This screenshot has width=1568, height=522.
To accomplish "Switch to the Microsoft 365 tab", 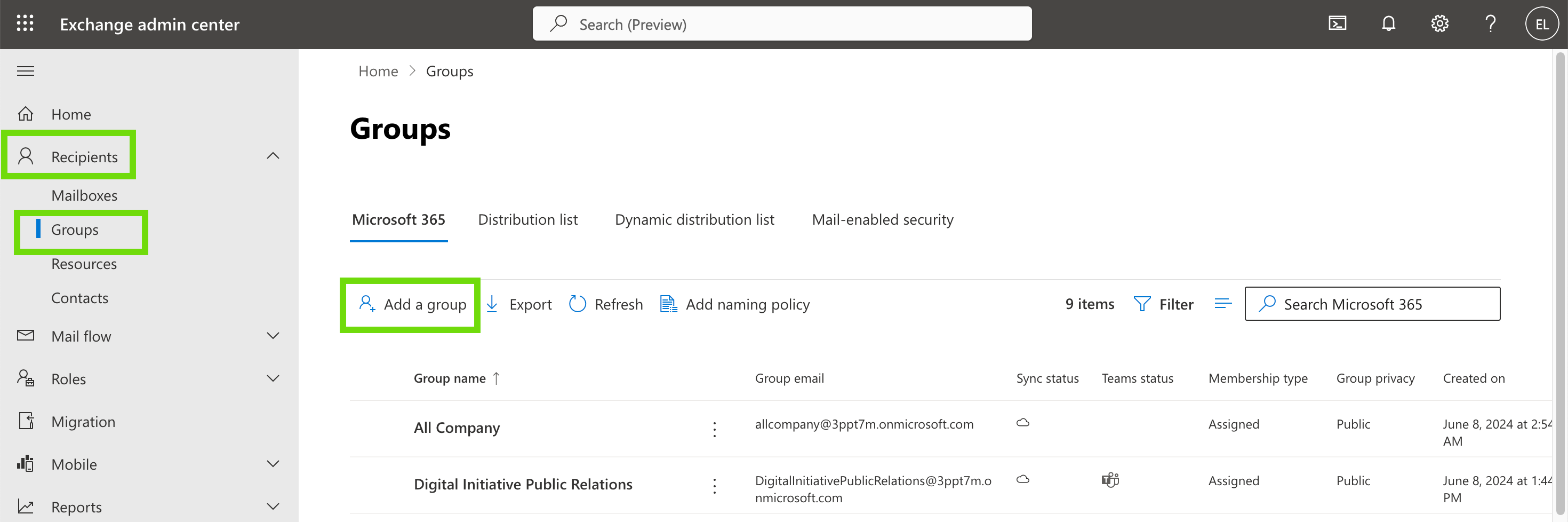I will coord(399,219).
